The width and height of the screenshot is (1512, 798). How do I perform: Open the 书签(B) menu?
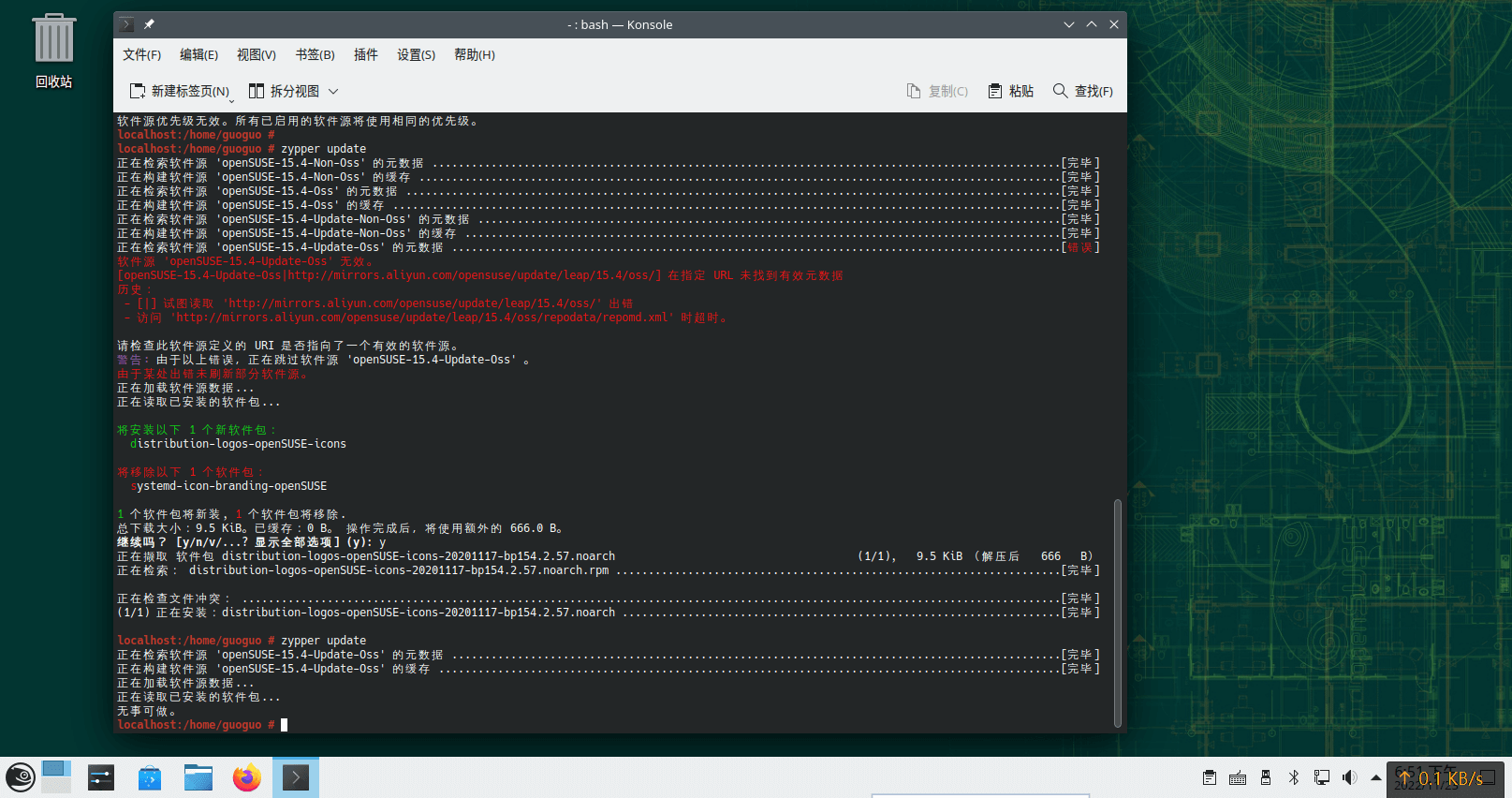tap(315, 55)
